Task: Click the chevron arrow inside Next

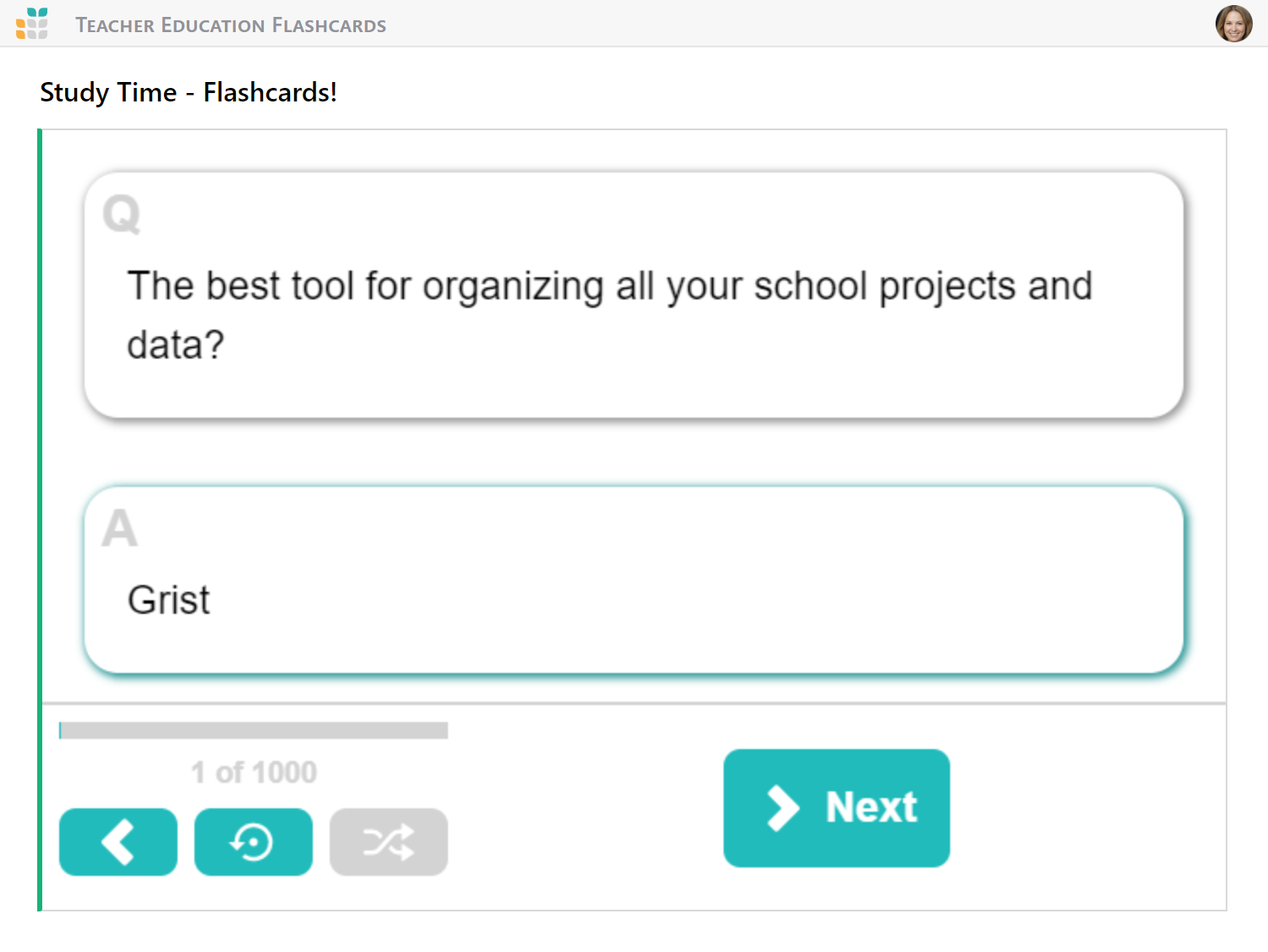Action: pos(783,808)
